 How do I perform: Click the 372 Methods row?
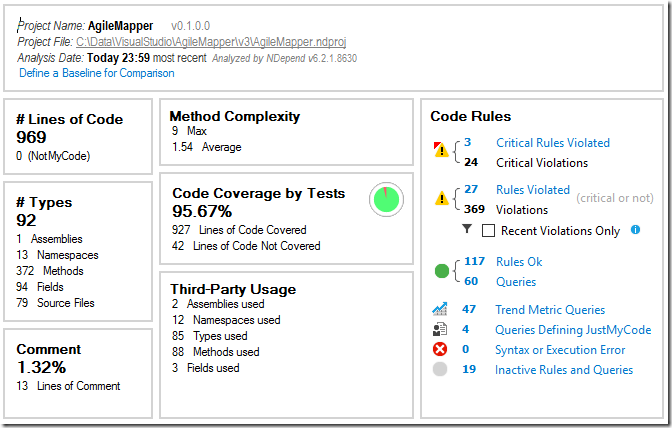50,271
